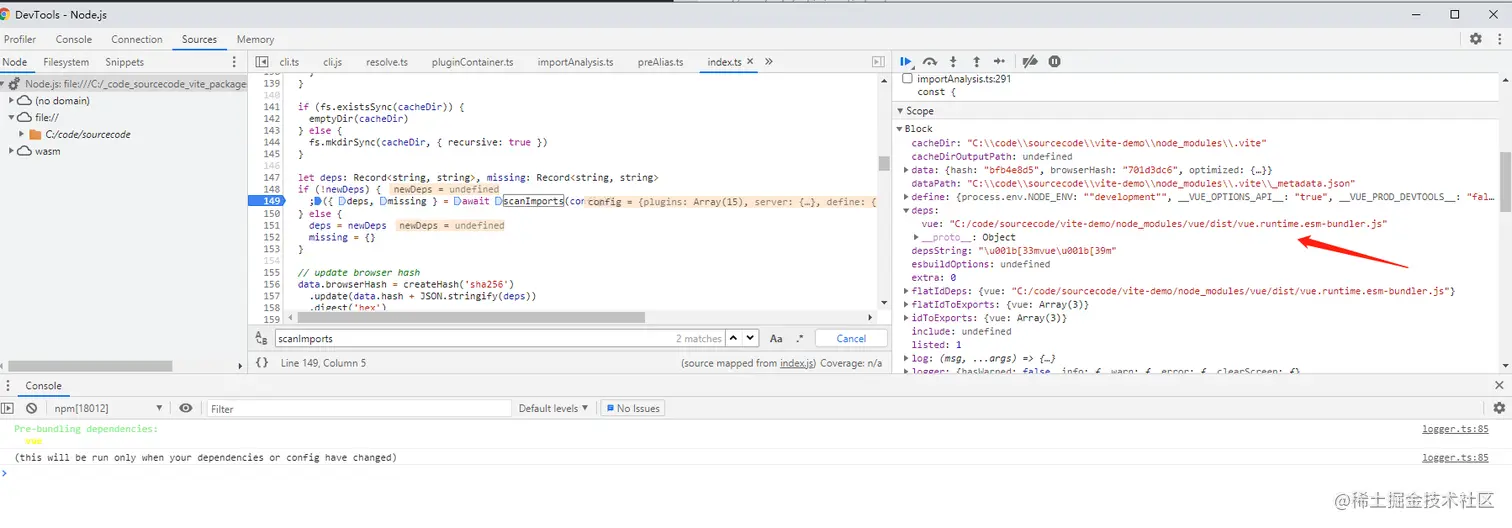Deactivate breakpoints icon
1512x528 pixels.
click(x=1030, y=61)
